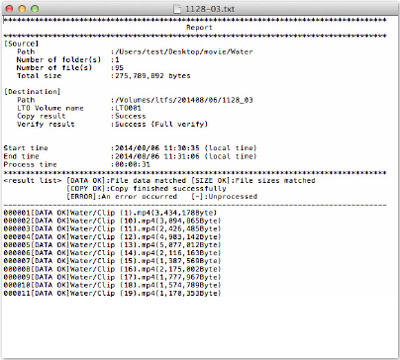Click result row 000008 Clip (16).mp4
This screenshot has height=360, width=400.
[112, 269]
